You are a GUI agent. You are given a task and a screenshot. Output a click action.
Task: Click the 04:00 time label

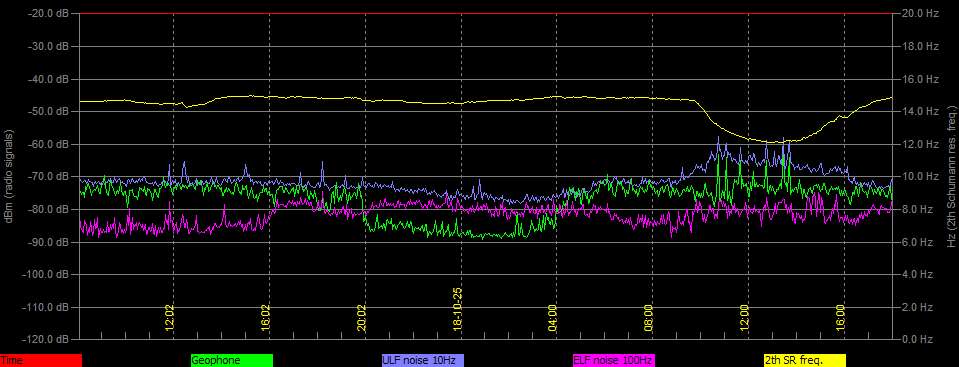click(x=553, y=318)
